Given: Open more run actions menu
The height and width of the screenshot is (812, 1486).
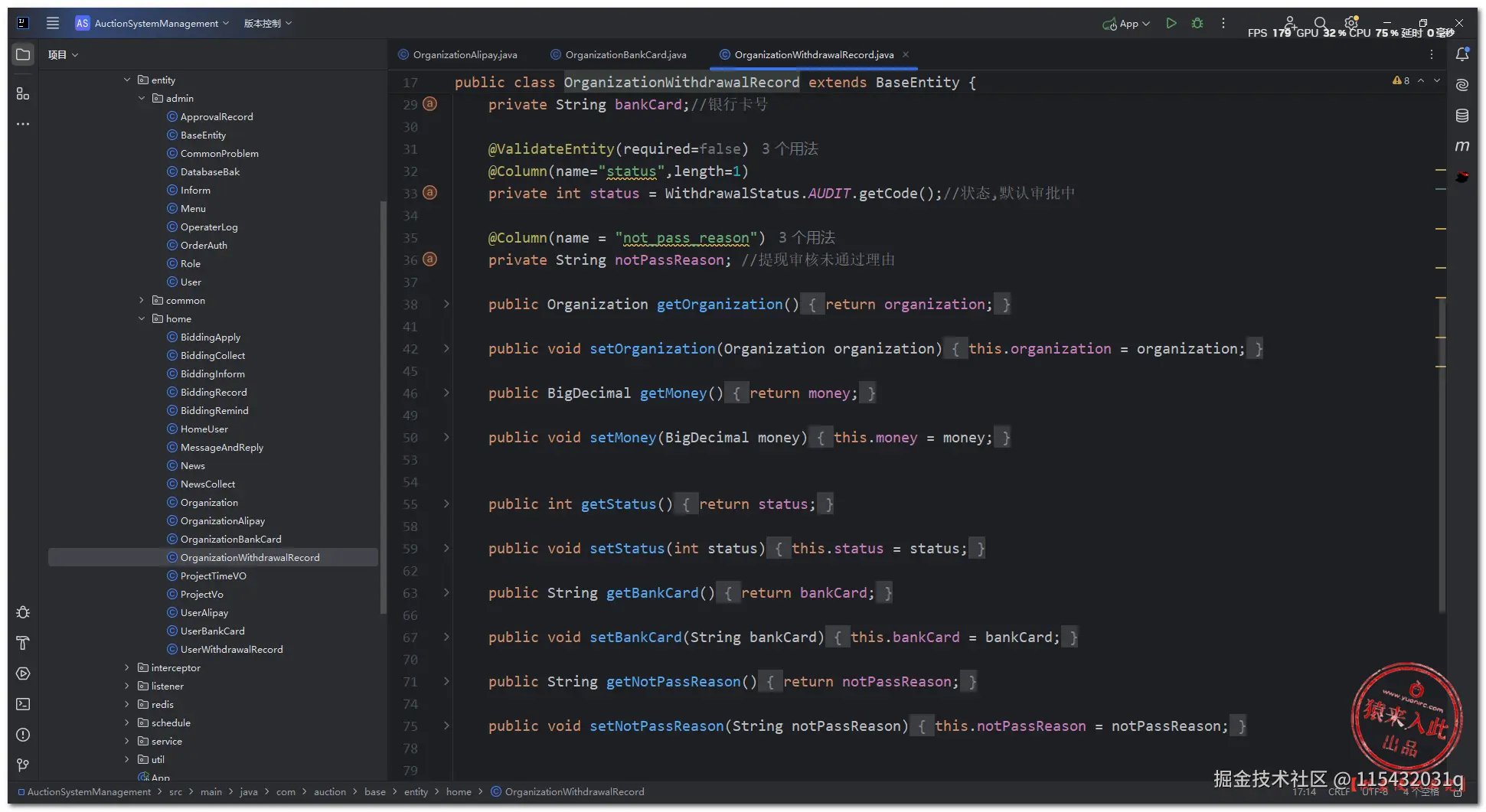Looking at the screenshot, I should tap(1223, 23).
